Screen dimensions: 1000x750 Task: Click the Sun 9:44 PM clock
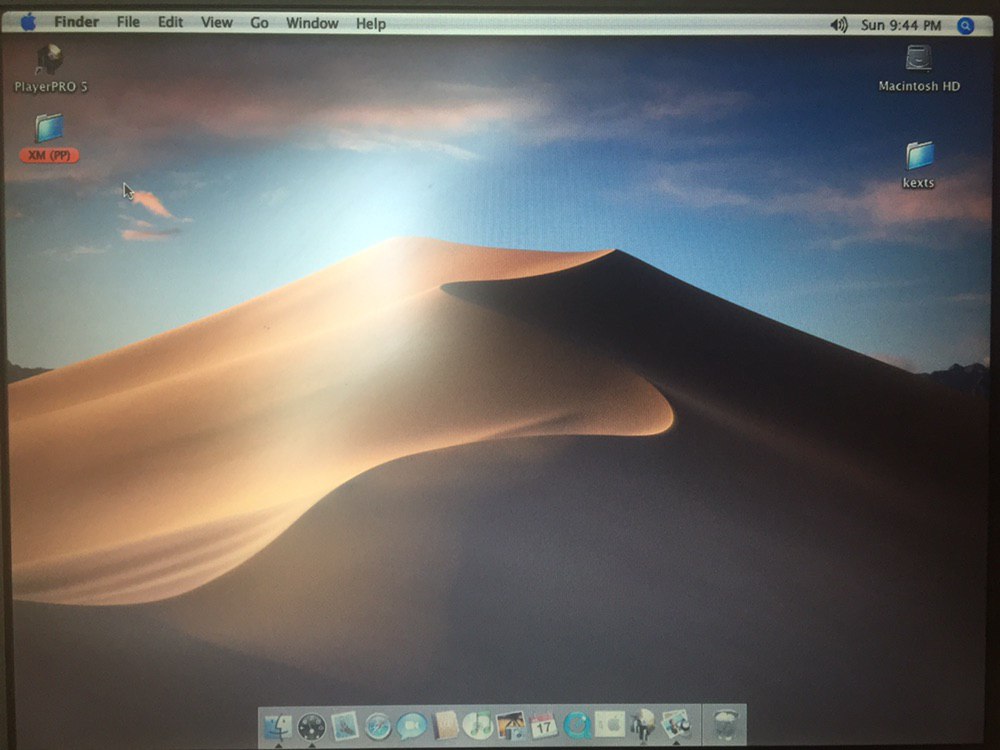tap(901, 26)
